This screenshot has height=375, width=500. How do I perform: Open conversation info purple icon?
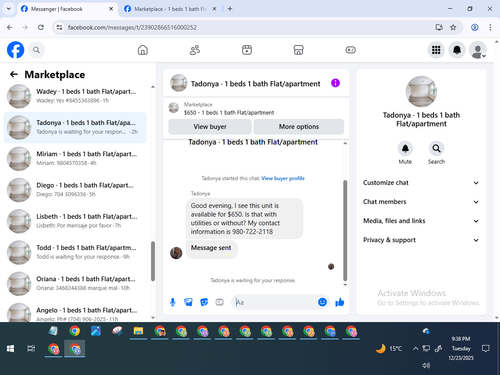point(335,83)
